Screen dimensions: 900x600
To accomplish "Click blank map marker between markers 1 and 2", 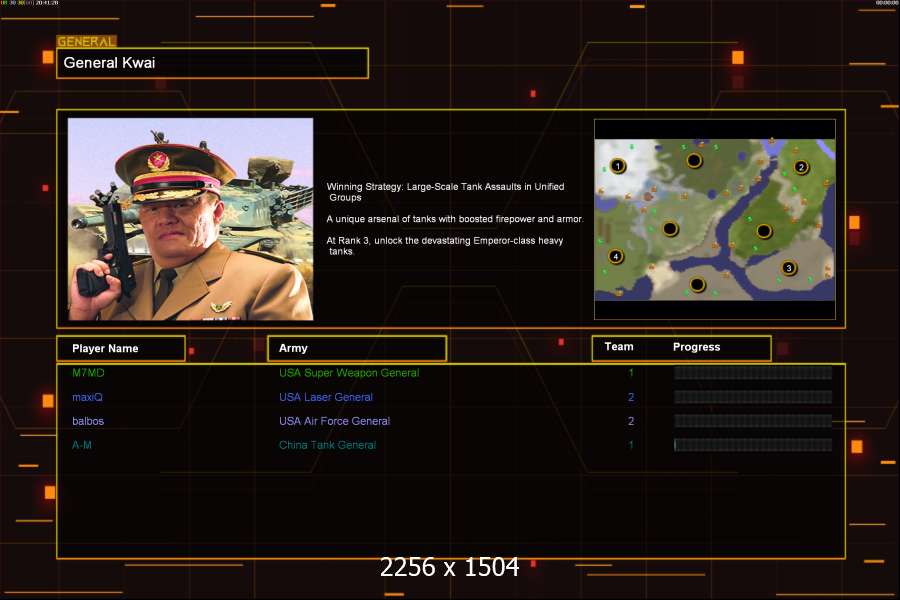I will point(694,160).
